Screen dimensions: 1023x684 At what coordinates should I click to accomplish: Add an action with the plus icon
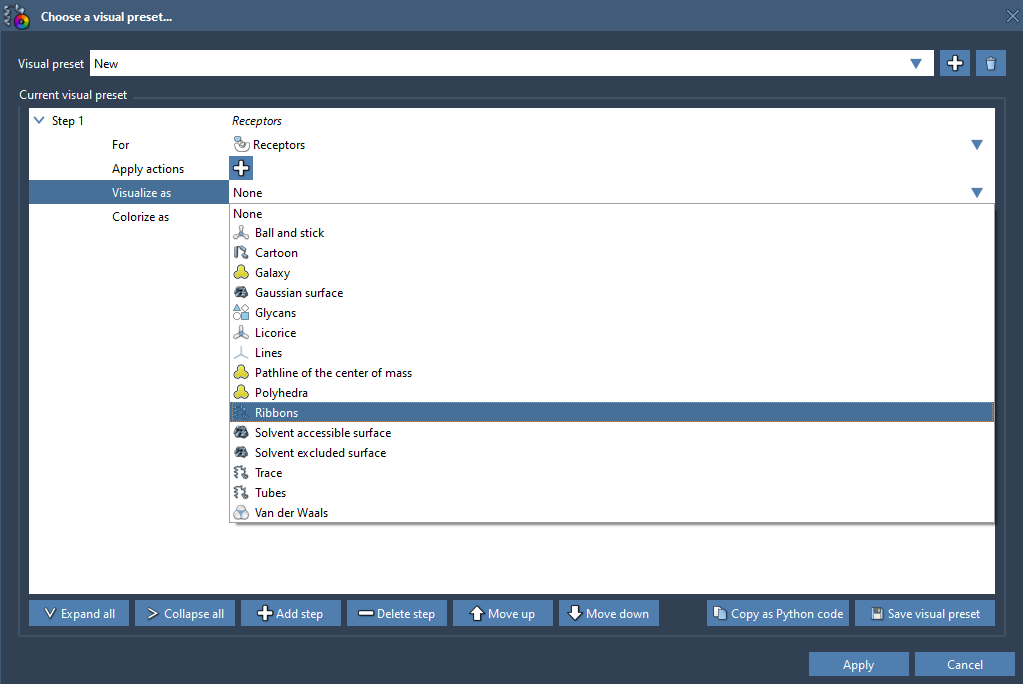tap(241, 169)
